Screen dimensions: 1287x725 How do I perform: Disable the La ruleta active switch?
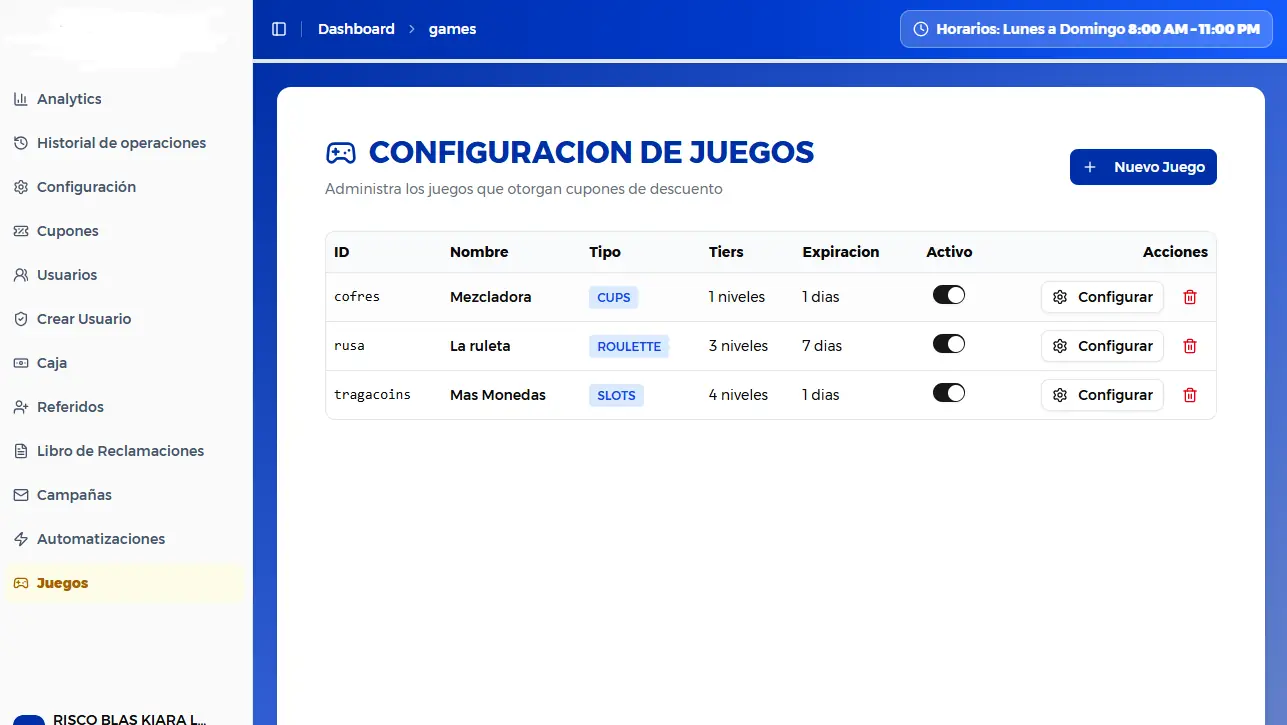pos(949,344)
